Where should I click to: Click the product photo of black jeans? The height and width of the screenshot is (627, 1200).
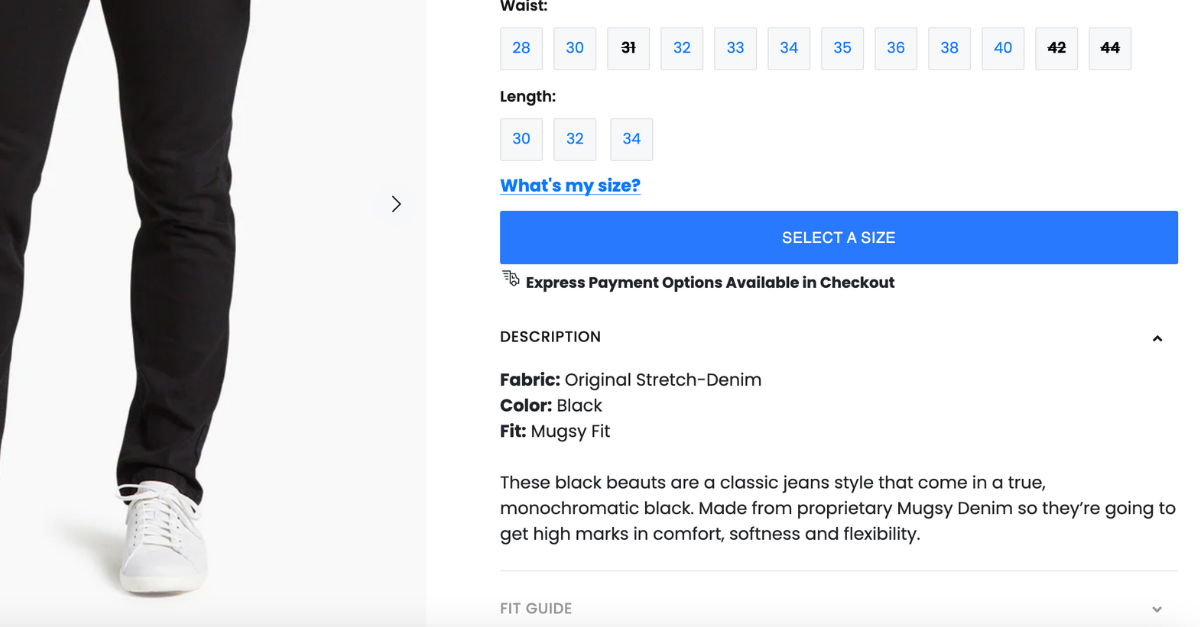[180, 300]
